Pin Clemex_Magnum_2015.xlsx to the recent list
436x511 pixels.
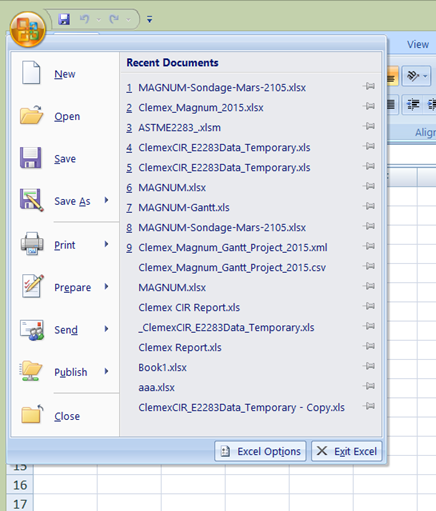[369, 106]
